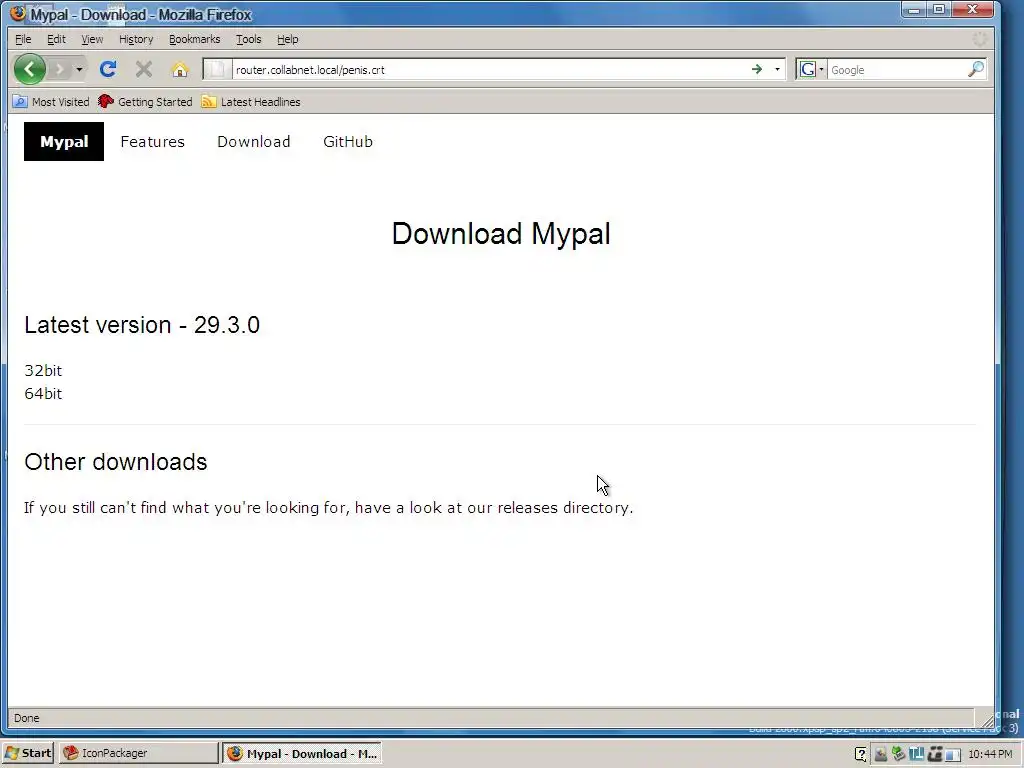This screenshot has width=1024, height=768.
Task: Open the releases directory link
Action: click(x=564, y=507)
